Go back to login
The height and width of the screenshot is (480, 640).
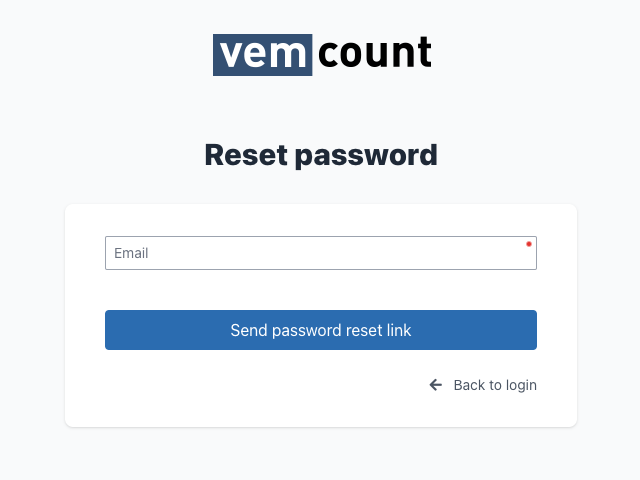(x=483, y=385)
